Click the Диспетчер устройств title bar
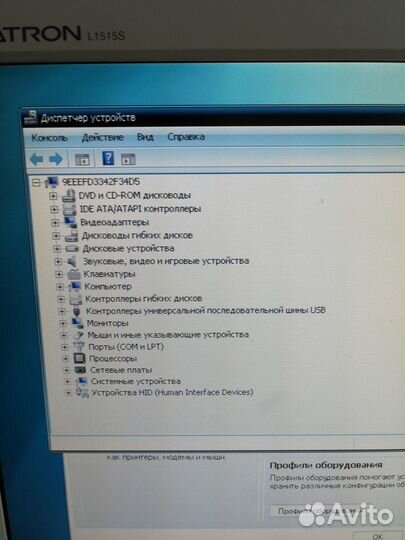This screenshot has height=540, width=405. pyautogui.click(x=214, y=118)
